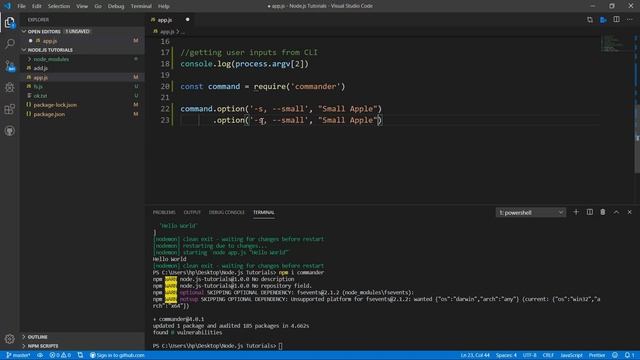The image size is (640, 360).
Task: Click the split editor icon
Action: click(616, 20)
